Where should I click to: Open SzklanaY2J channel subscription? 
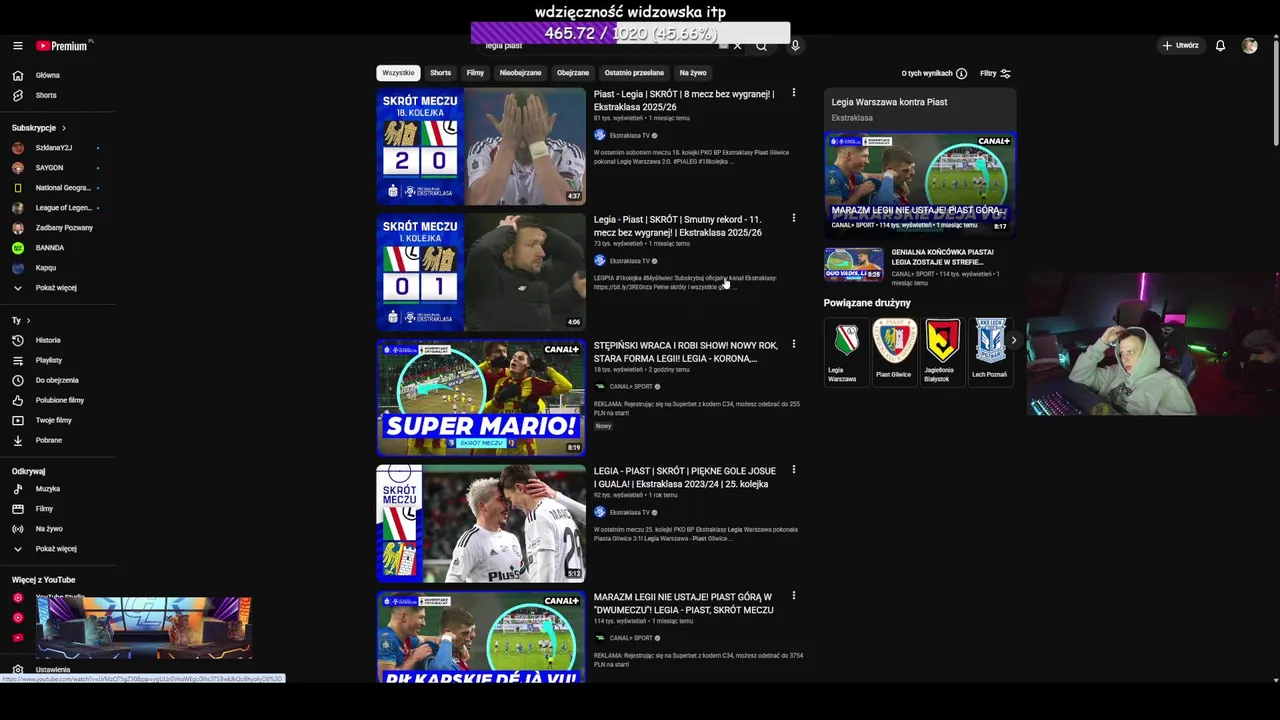coord(56,148)
